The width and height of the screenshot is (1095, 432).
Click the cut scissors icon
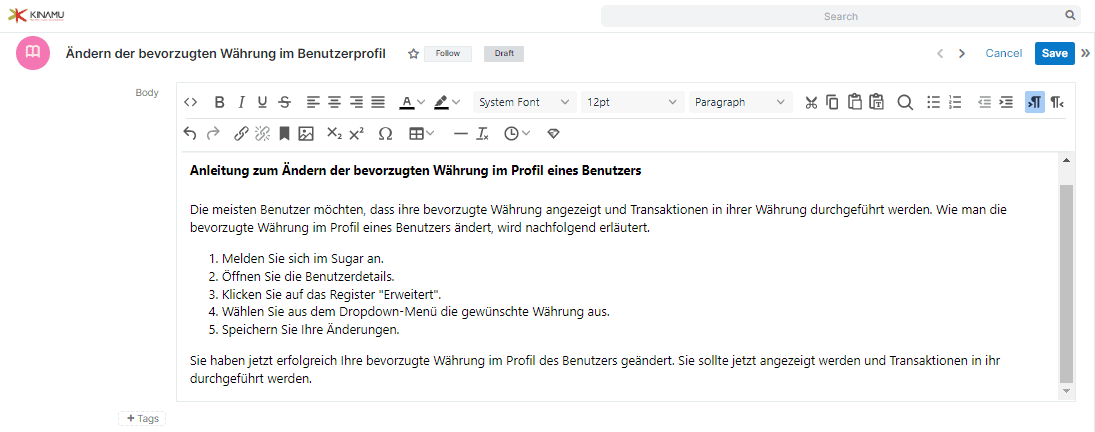click(x=811, y=102)
